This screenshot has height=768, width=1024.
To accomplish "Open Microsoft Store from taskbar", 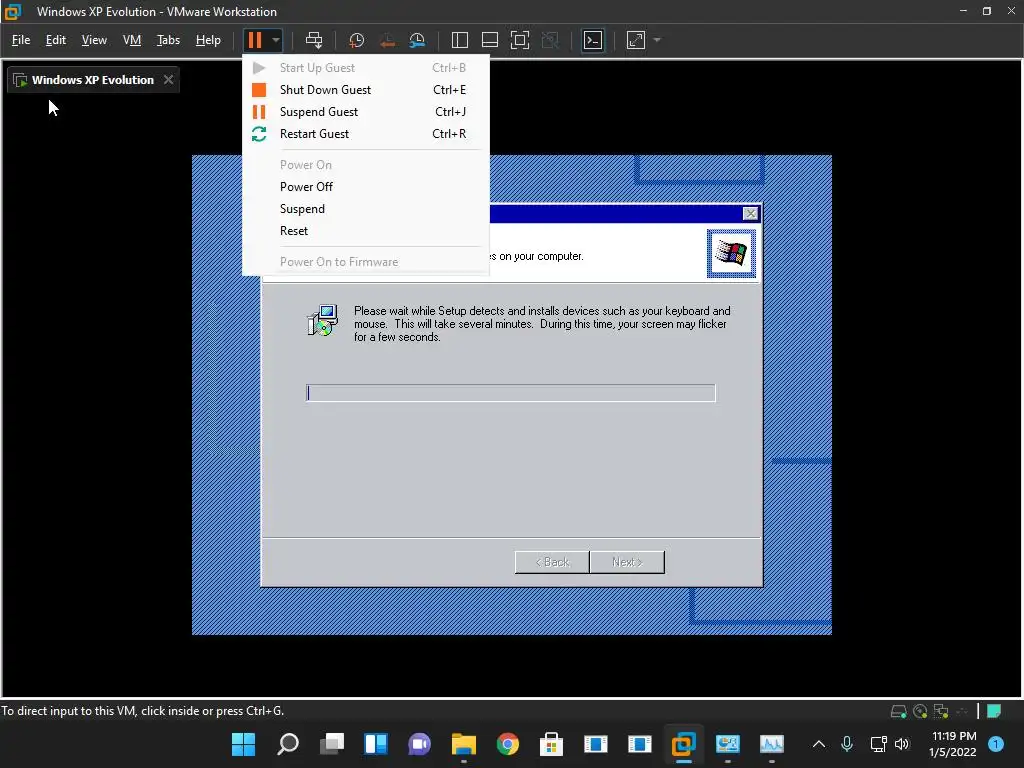I will coord(551,744).
